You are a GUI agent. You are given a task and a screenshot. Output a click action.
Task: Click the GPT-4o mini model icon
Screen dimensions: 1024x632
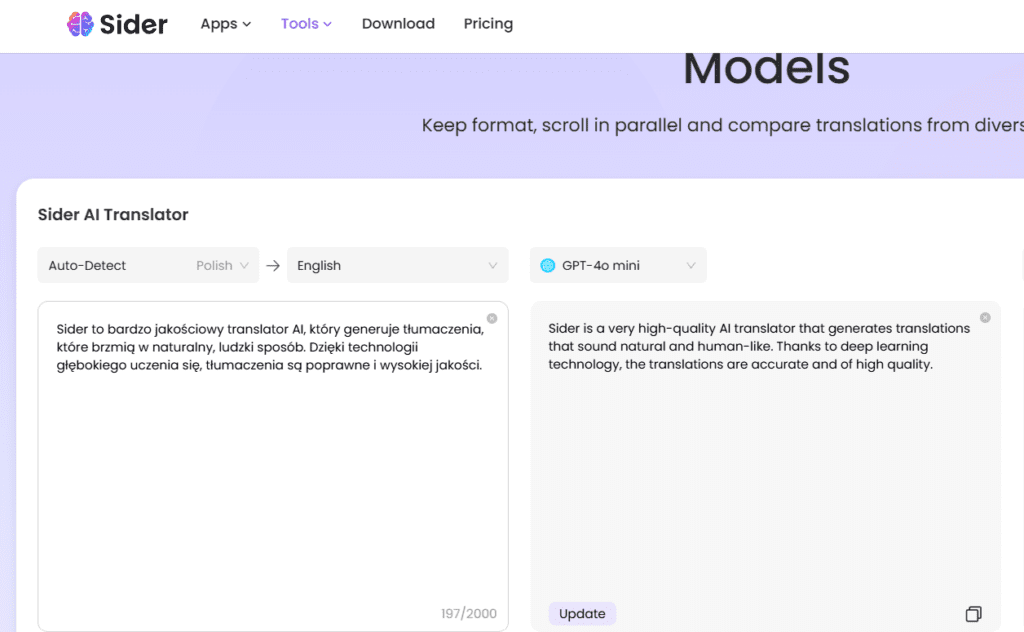548,266
